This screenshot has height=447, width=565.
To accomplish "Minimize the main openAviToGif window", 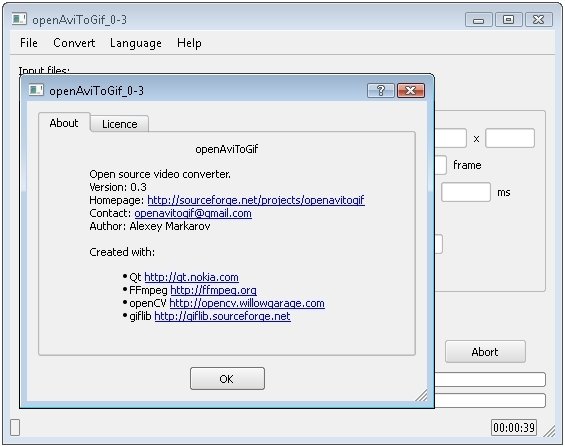I will click(x=479, y=19).
